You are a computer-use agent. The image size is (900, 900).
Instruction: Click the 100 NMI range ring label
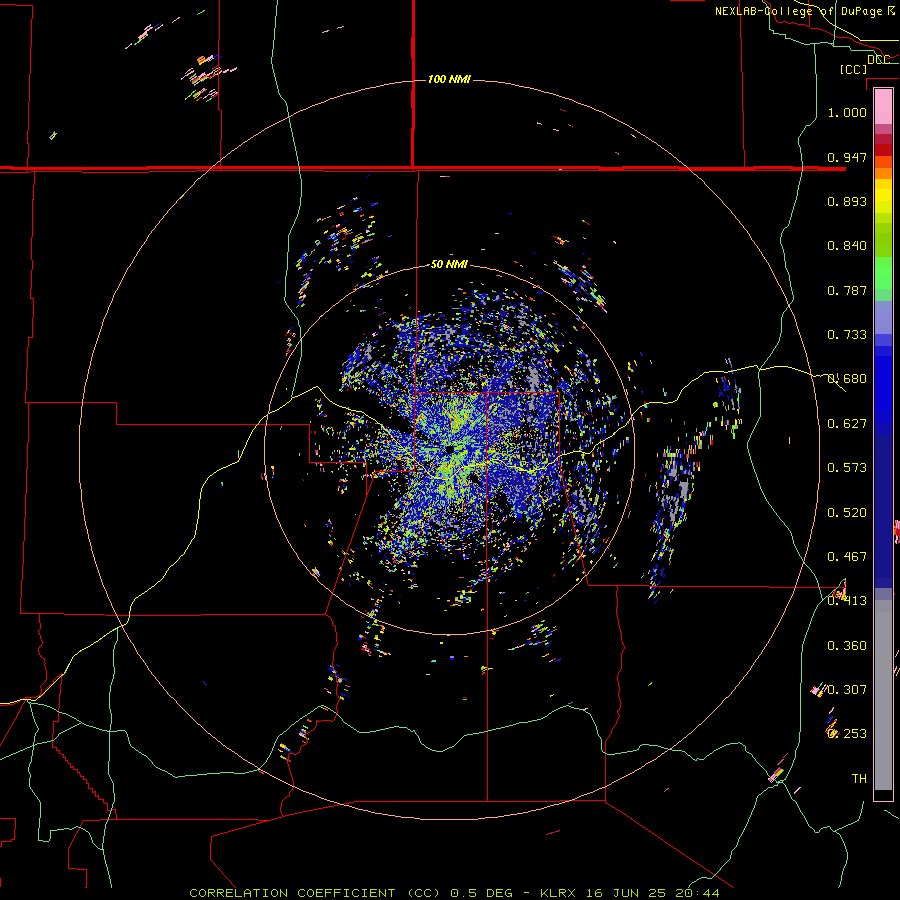tap(449, 79)
